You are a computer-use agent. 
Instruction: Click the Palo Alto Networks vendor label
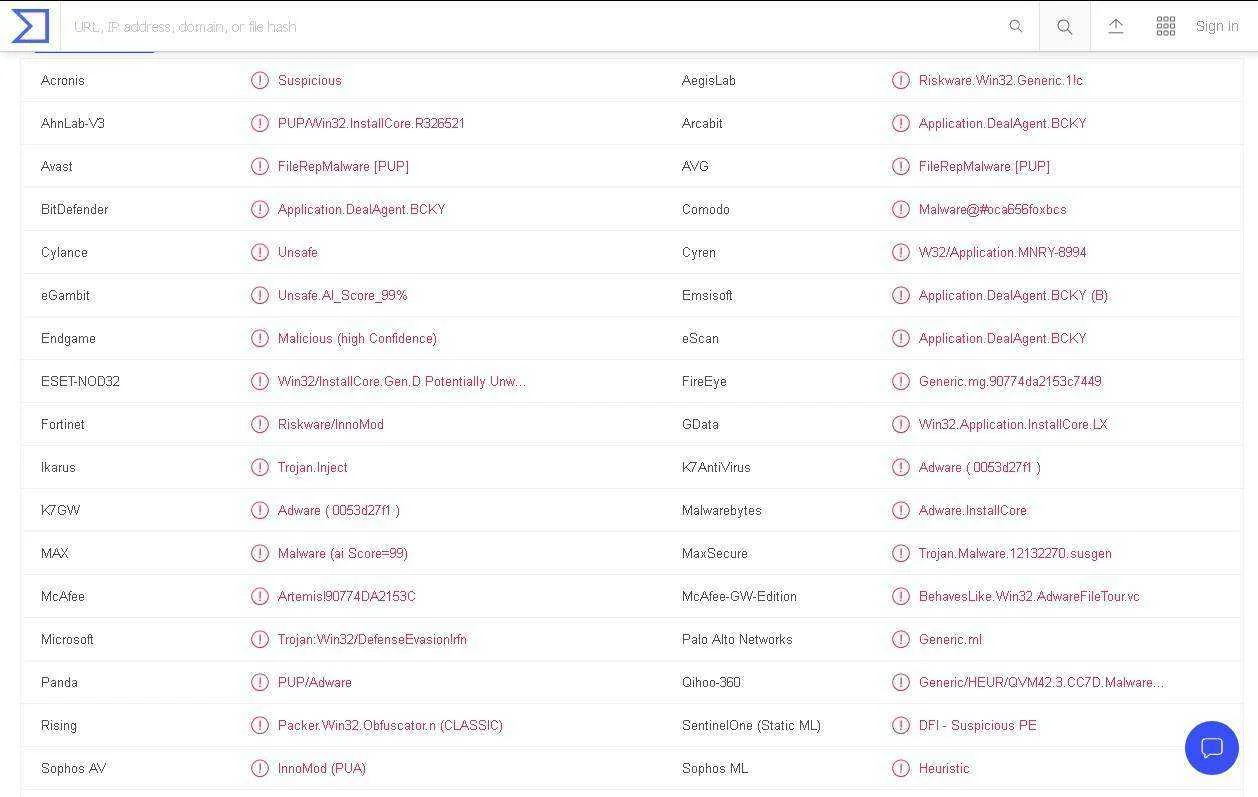click(737, 639)
